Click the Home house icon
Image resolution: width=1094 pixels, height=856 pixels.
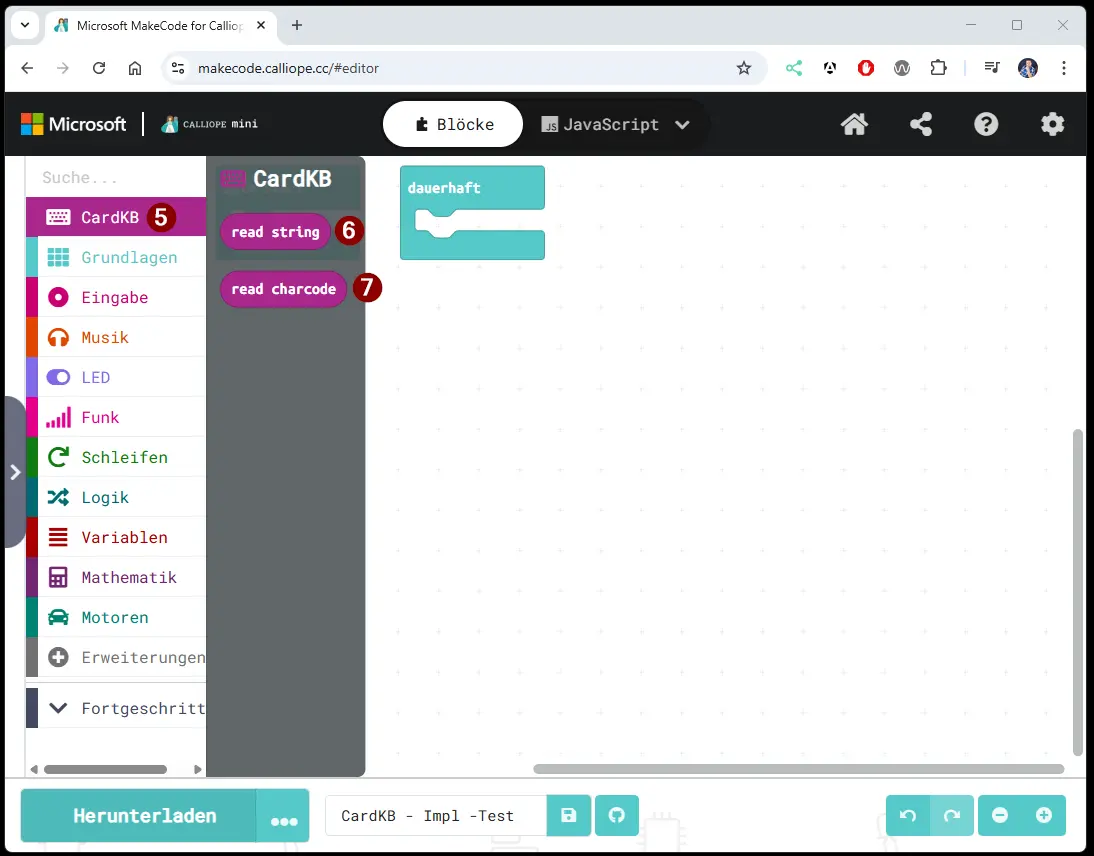tap(853, 124)
